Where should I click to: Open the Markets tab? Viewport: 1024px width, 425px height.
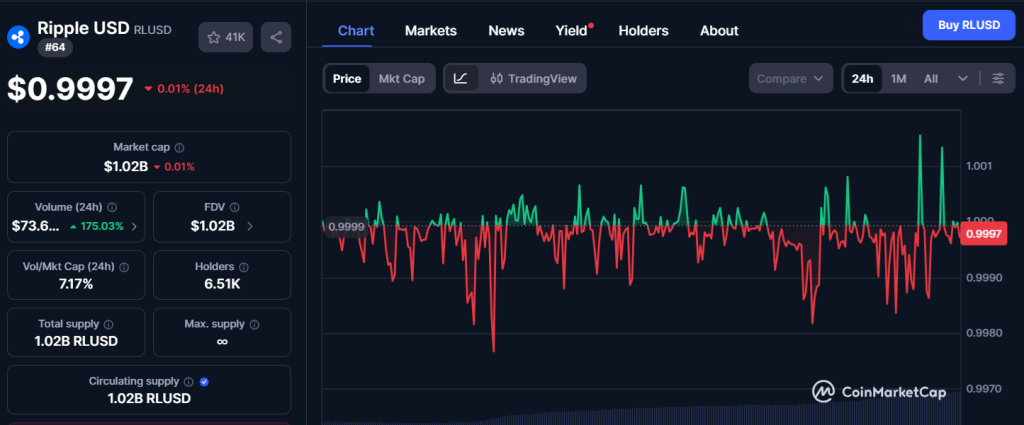pyautogui.click(x=430, y=31)
